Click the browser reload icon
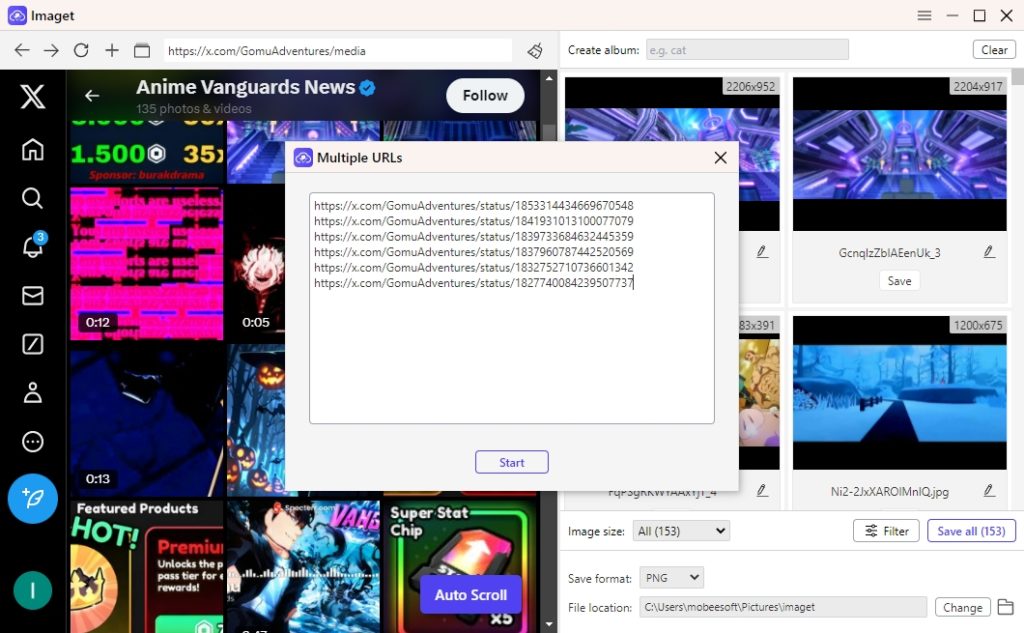This screenshot has width=1024, height=633. coord(81,50)
